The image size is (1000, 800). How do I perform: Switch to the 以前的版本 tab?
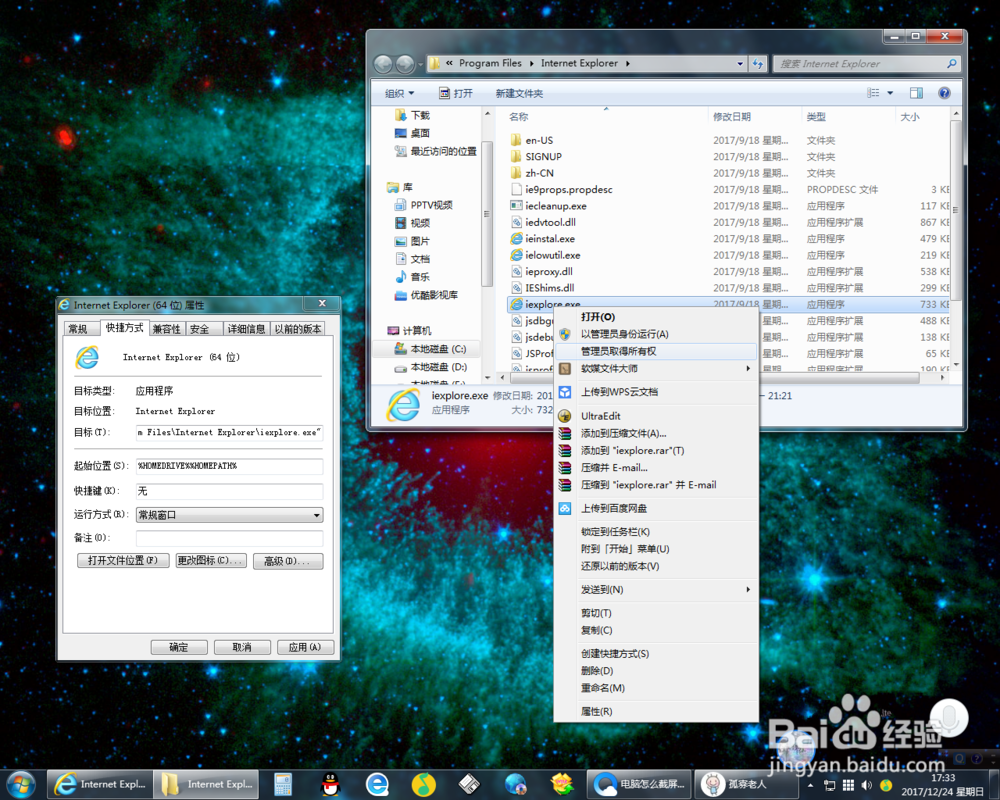pyautogui.click(x=298, y=329)
